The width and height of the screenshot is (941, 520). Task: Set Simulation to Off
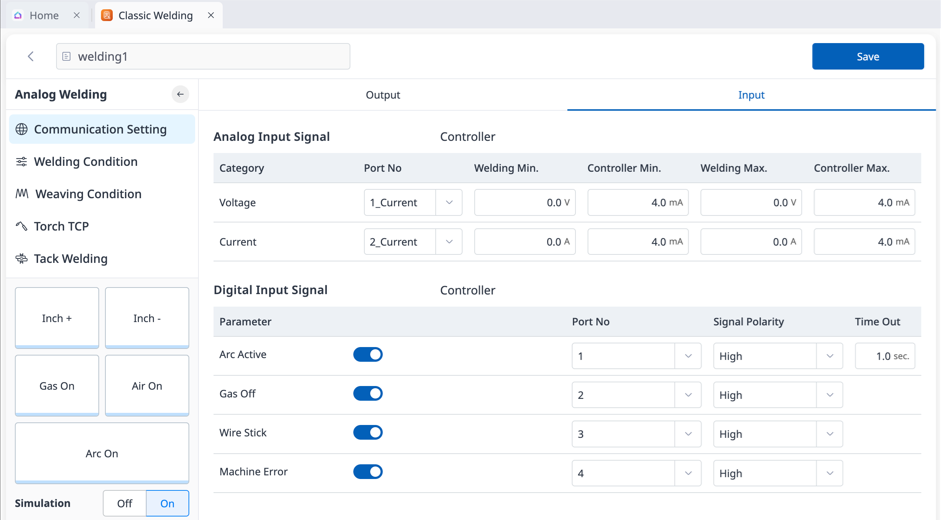tap(125, 503)
